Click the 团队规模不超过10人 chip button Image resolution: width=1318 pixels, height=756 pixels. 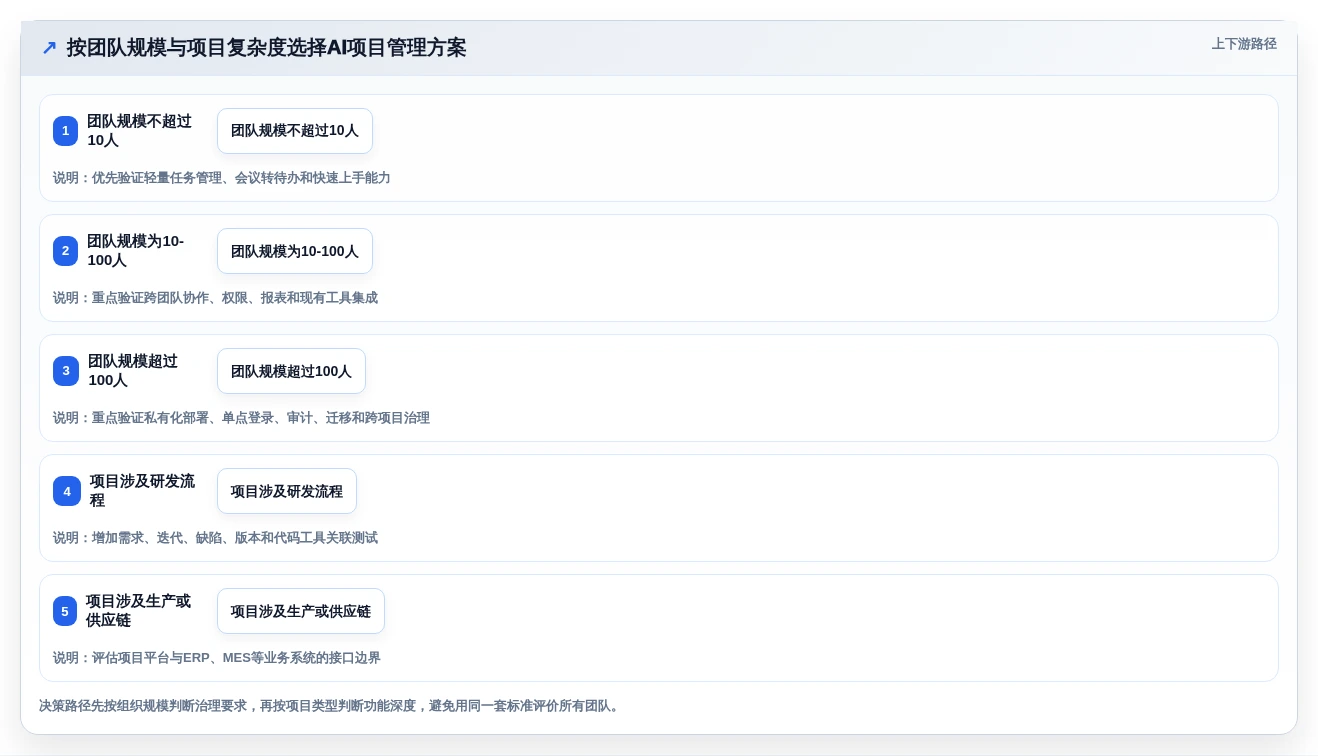tap(295, 131)
